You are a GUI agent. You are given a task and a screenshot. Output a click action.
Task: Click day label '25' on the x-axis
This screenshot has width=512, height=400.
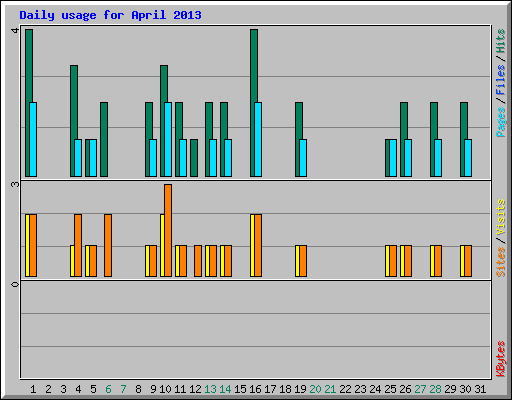click(x=390, y=389)
